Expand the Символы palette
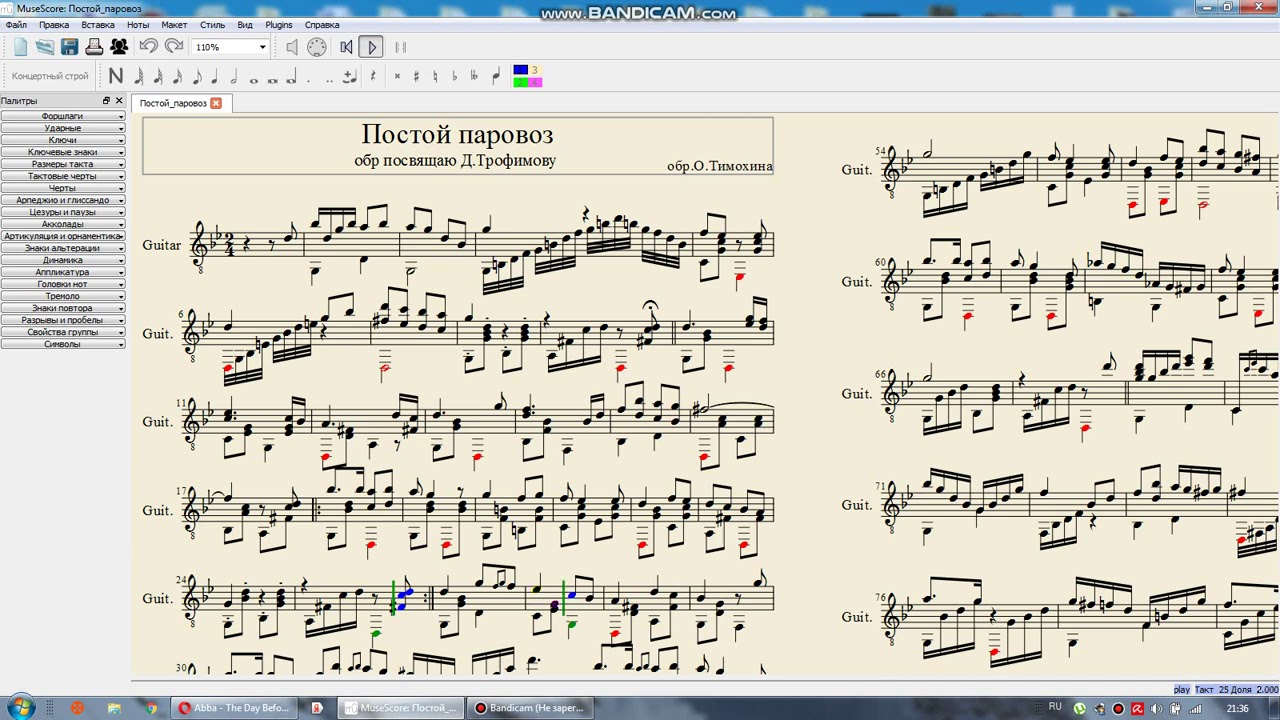1280x720 pixels. click(63, 344)
